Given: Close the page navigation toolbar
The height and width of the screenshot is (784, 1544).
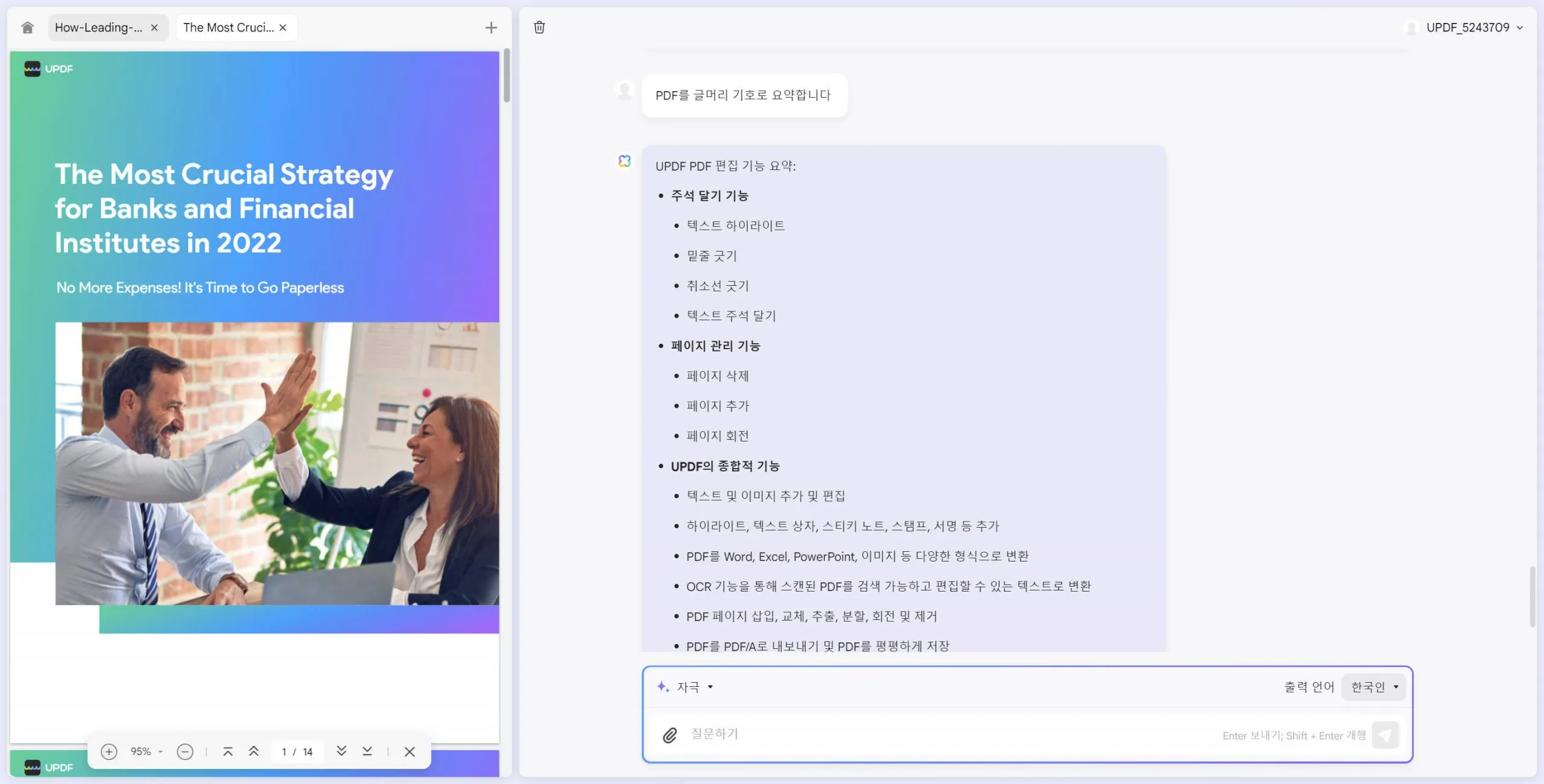Looking at the screenshot, I should click(x=410, y=751).
